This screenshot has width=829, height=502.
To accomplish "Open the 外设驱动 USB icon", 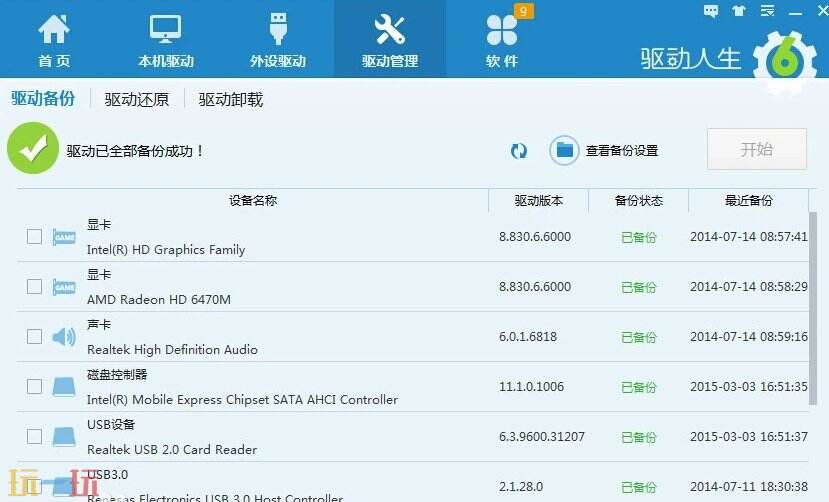I will pyautogui.click(x=278, y=29).
